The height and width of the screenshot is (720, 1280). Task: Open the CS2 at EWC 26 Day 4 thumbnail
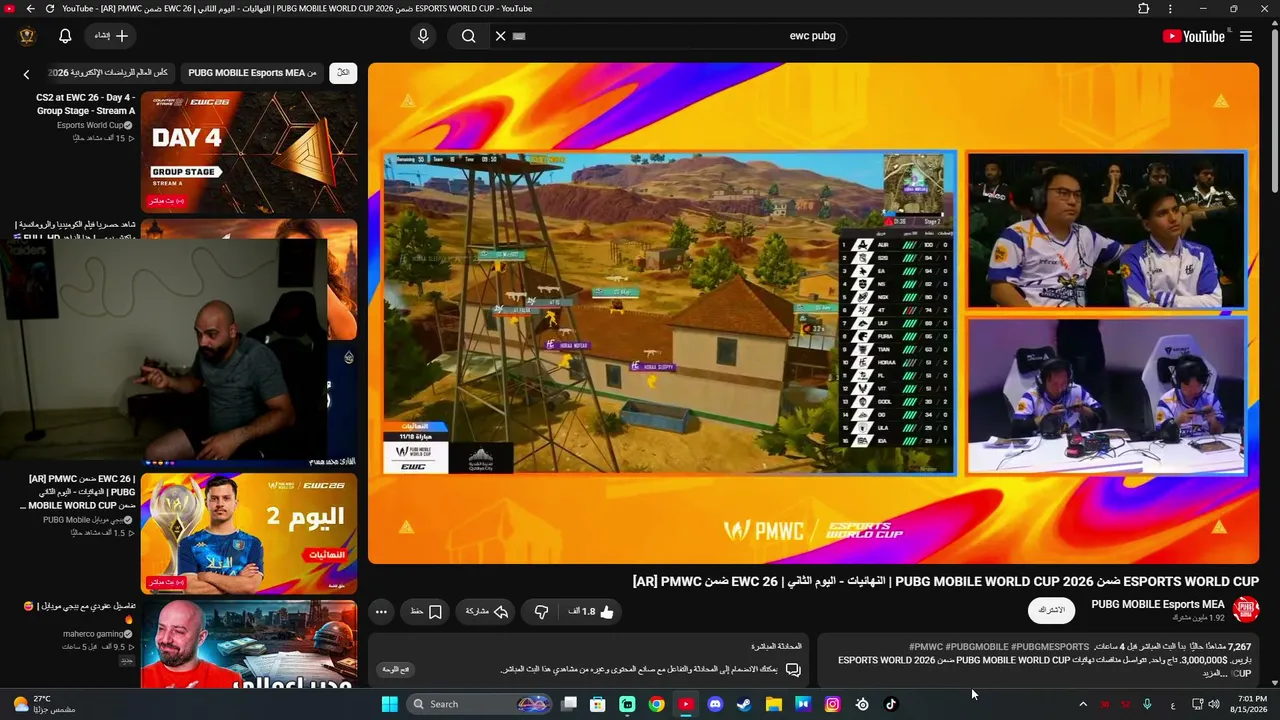pos(249,152)
